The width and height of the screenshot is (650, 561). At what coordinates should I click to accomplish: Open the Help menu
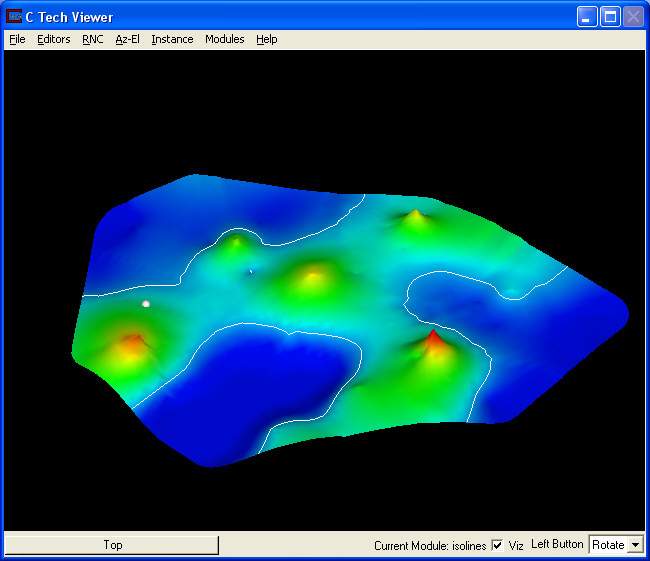click(267, 39)
